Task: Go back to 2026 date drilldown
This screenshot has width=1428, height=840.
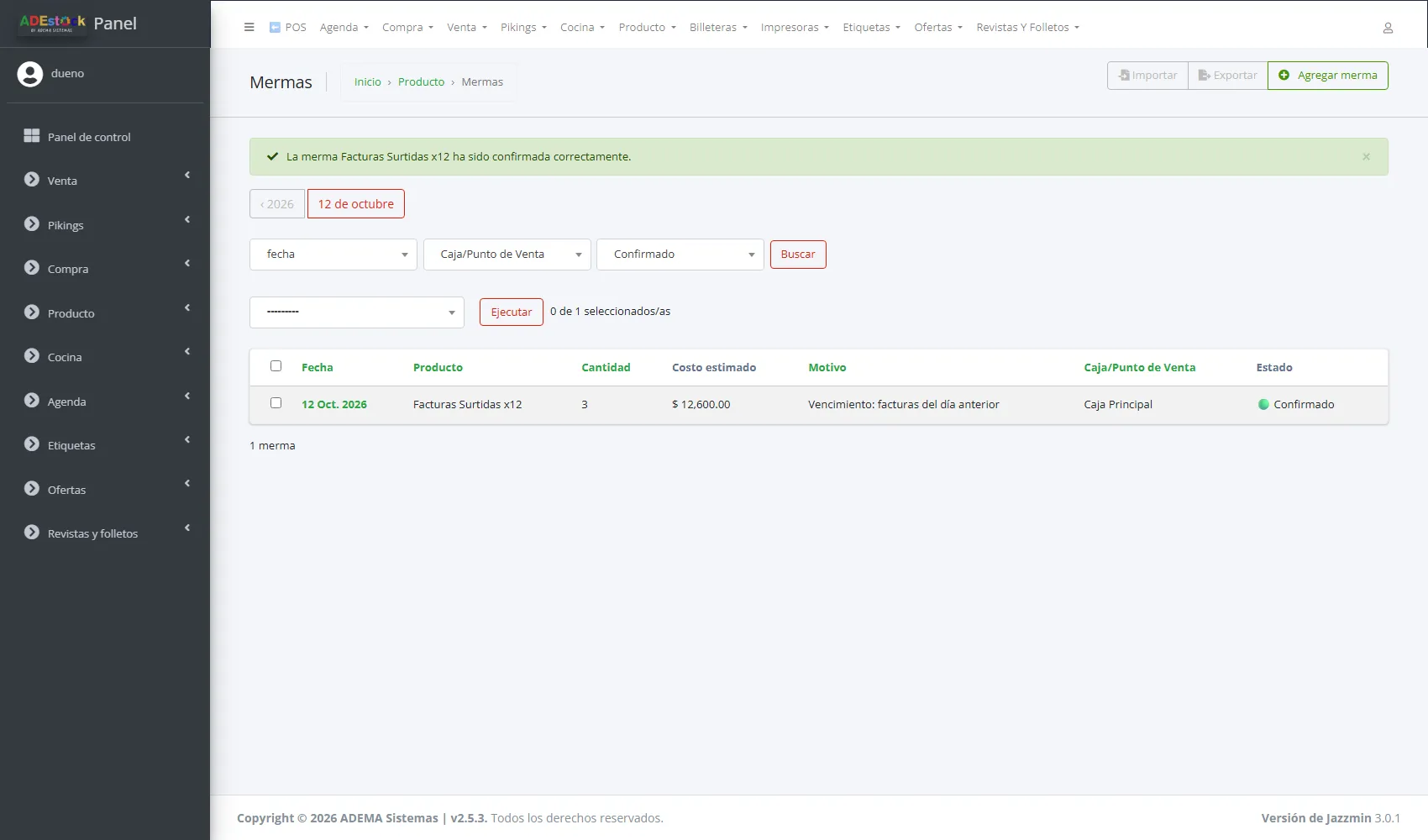Action: click(x=277, y=204)
